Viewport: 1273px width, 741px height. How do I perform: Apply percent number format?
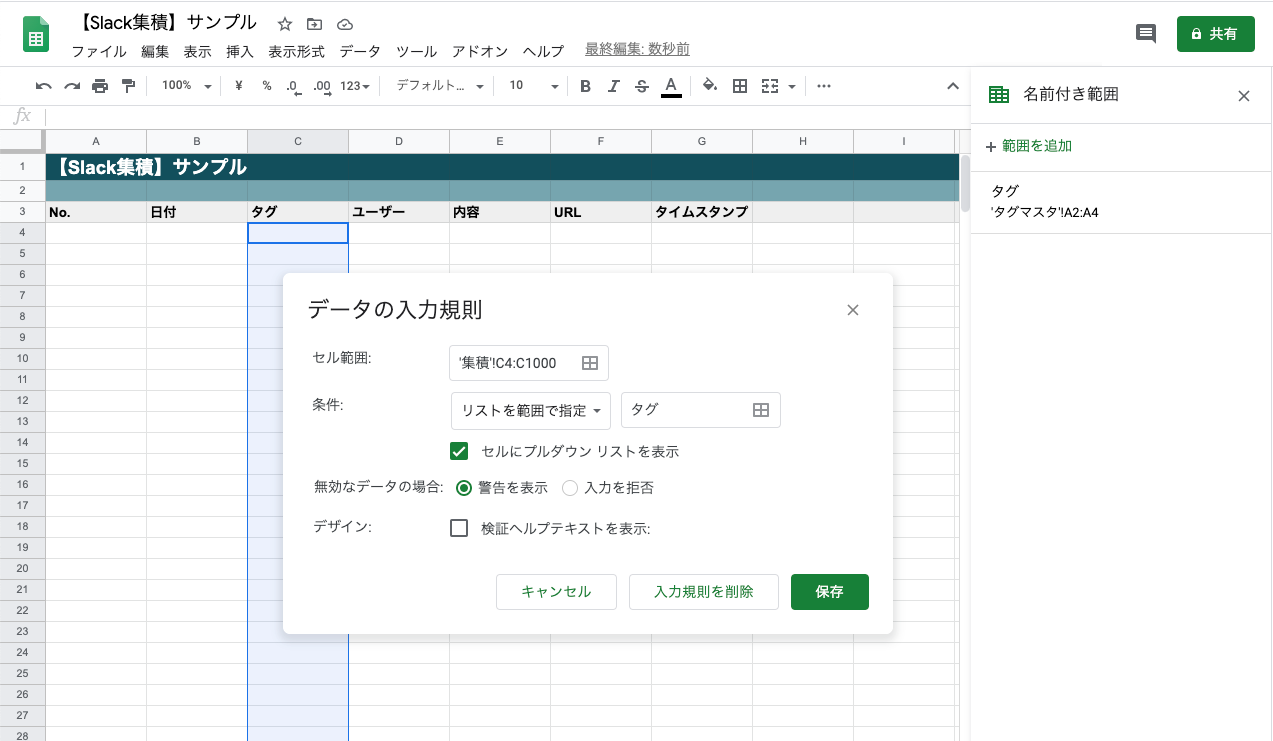point(267,86)
